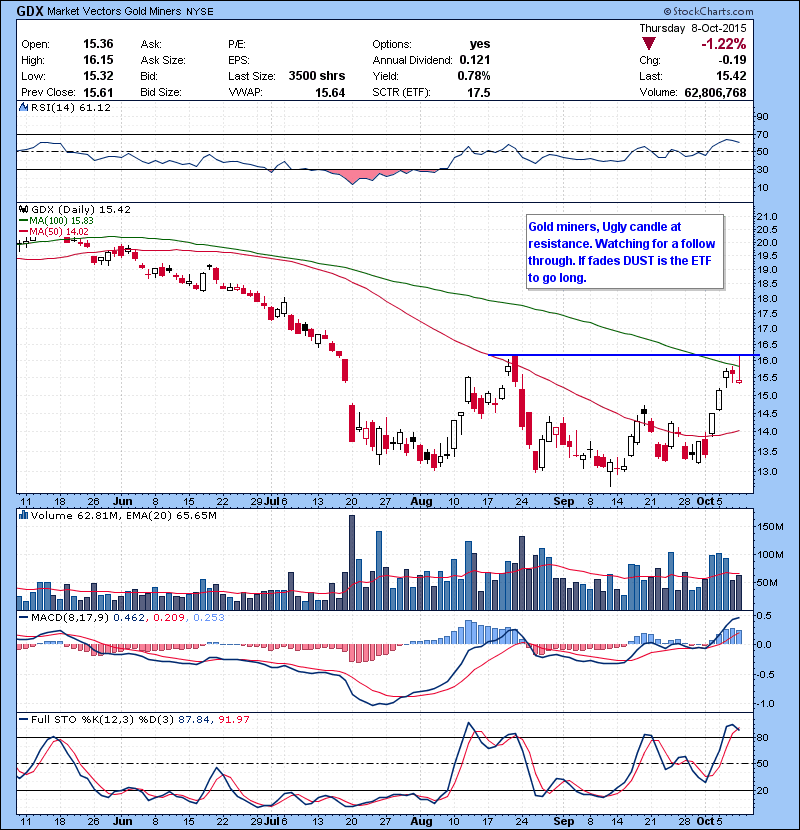Click the 90 level on the RSI axis
This screenshot has height=830, width=800.
pyautogui.click(x=762, y=116)
